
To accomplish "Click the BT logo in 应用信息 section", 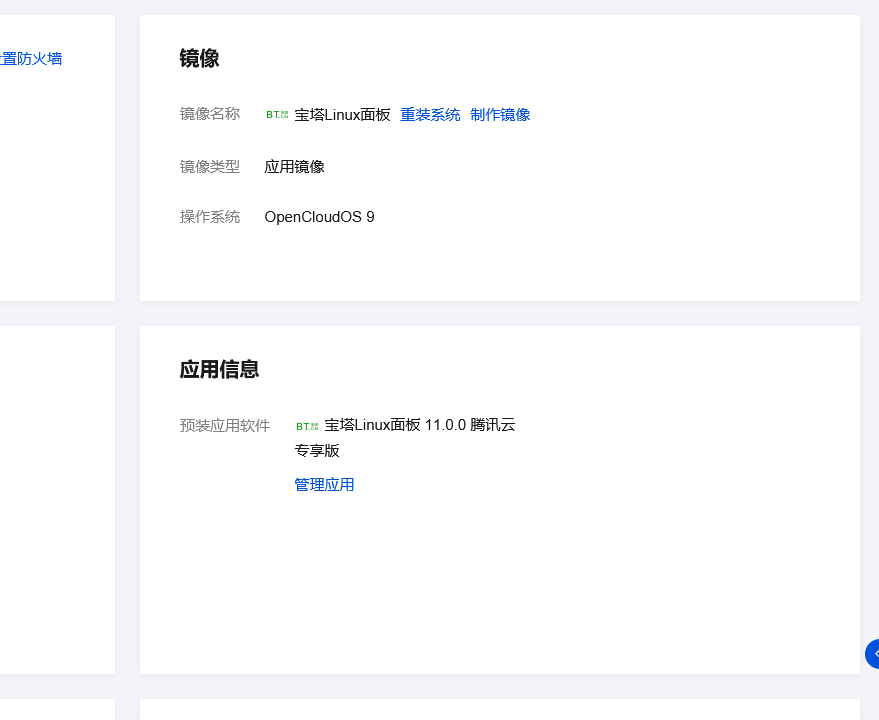I will point(307,426).
